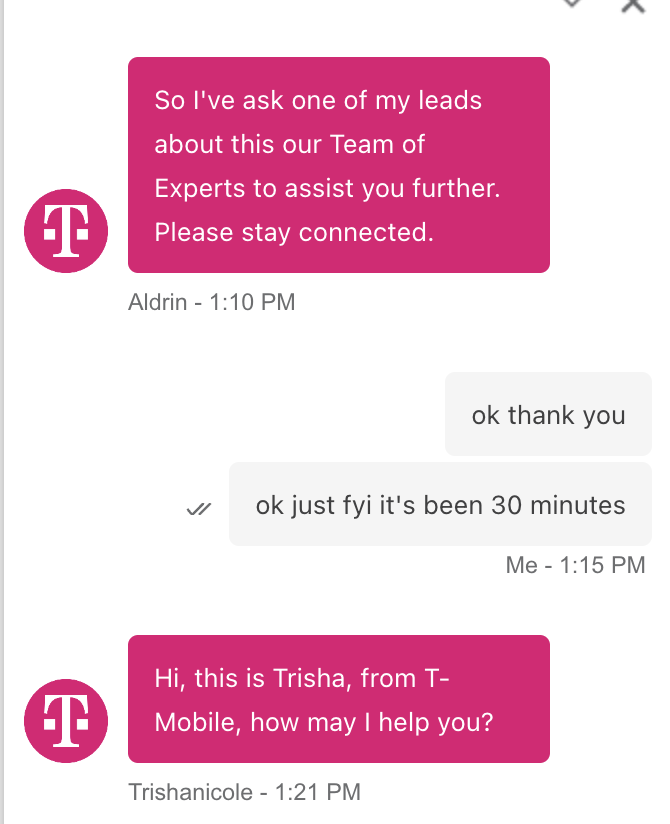
Task: Click the T-Mobile logo avatar beside Aldrin's message
Action: click(65, 230)
